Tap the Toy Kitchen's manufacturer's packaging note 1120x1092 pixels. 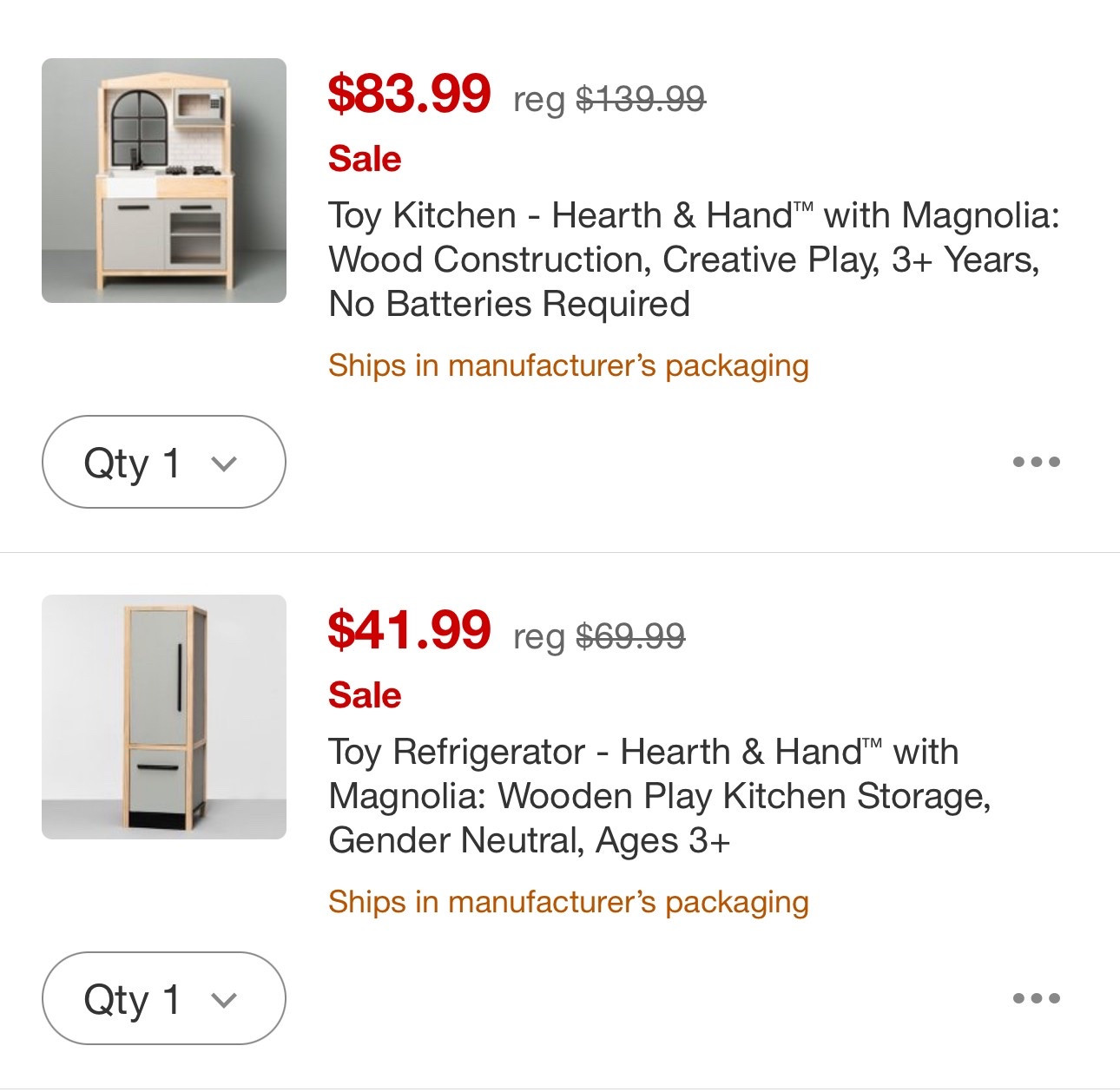click(x=568, y=365)
